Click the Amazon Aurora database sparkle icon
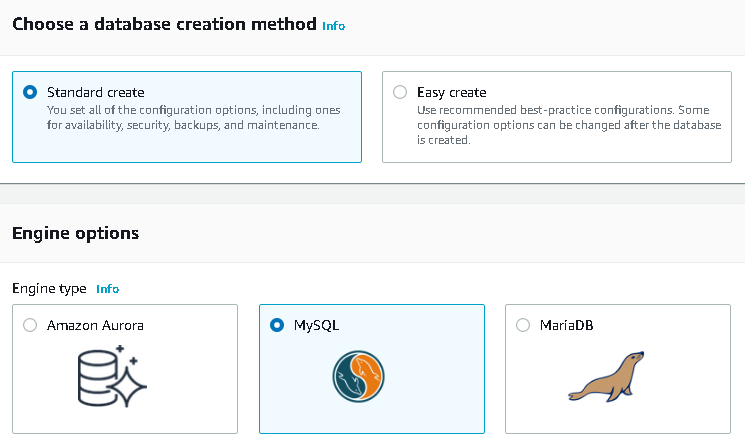The image size is (745, 443). [x=112, y=373]
